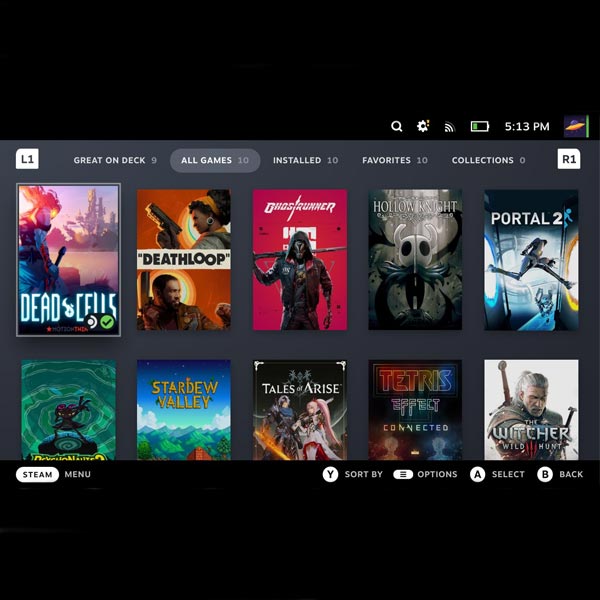The height and width of the screenshot is (600, 600).
Task: Click the A button Select glyph
Action: pyautogui.click(x=478, y=474)
